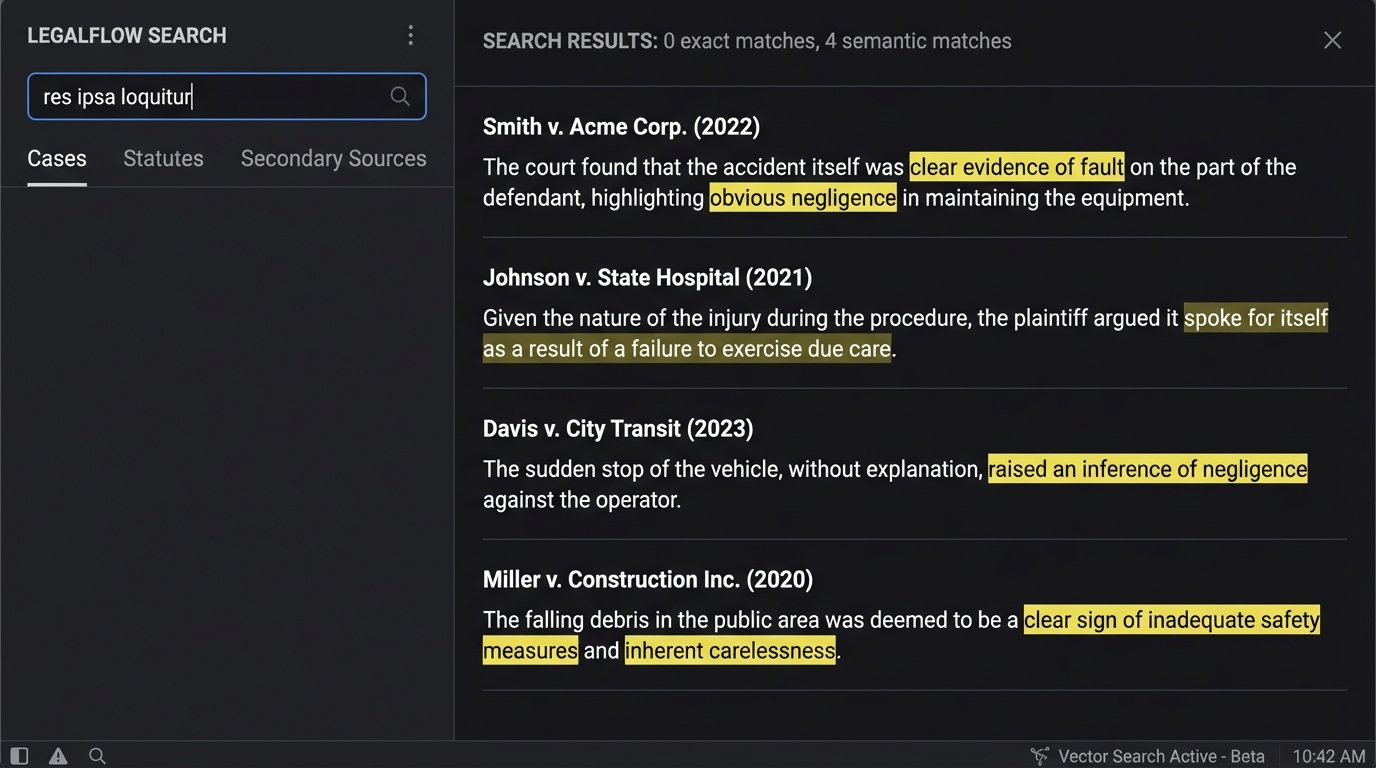Open the warning triangle icon in status bar
This screenshot has height=768, width=1376.
(58, 756)
